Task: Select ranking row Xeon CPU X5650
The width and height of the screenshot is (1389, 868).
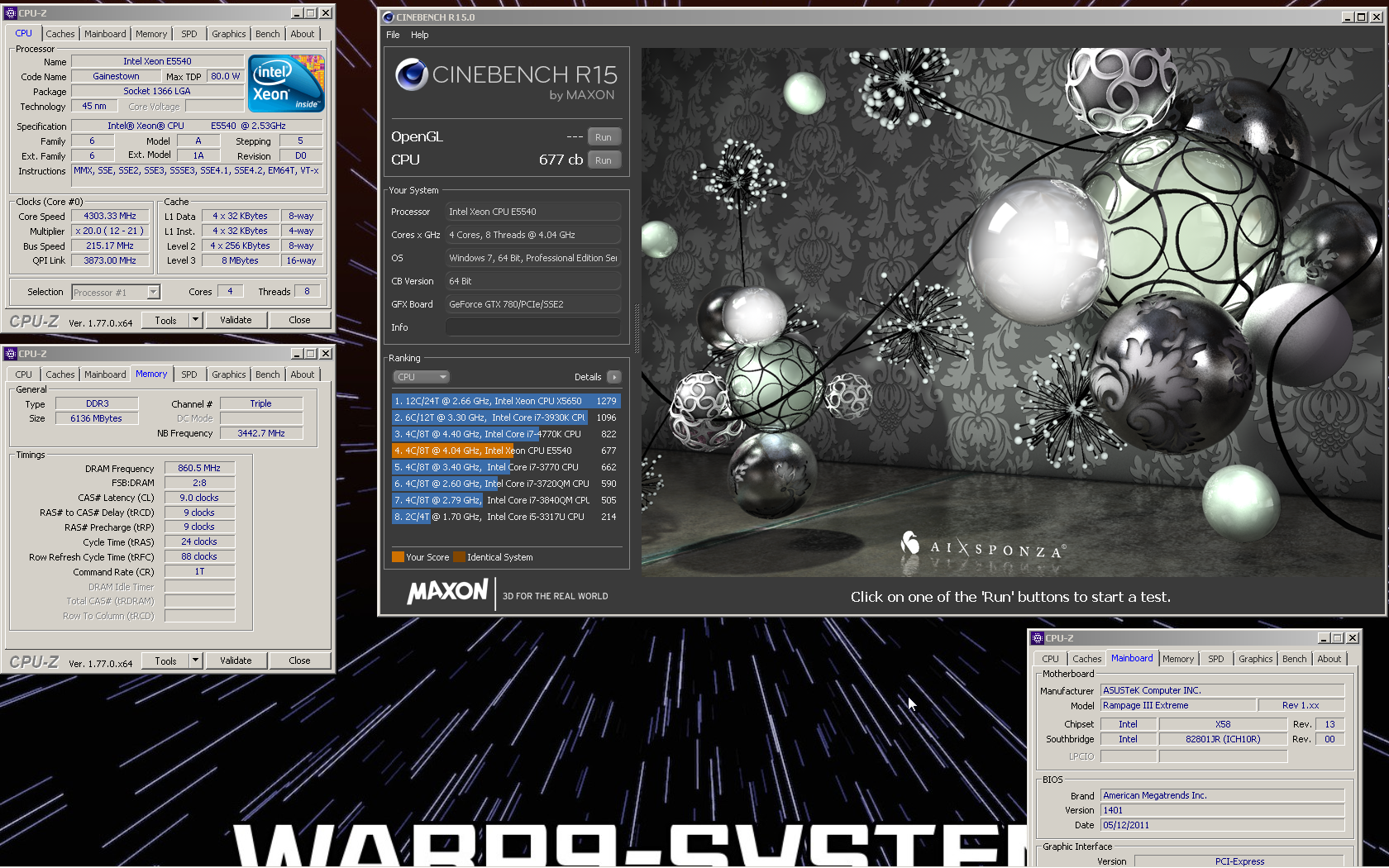Action: (506, 401)
